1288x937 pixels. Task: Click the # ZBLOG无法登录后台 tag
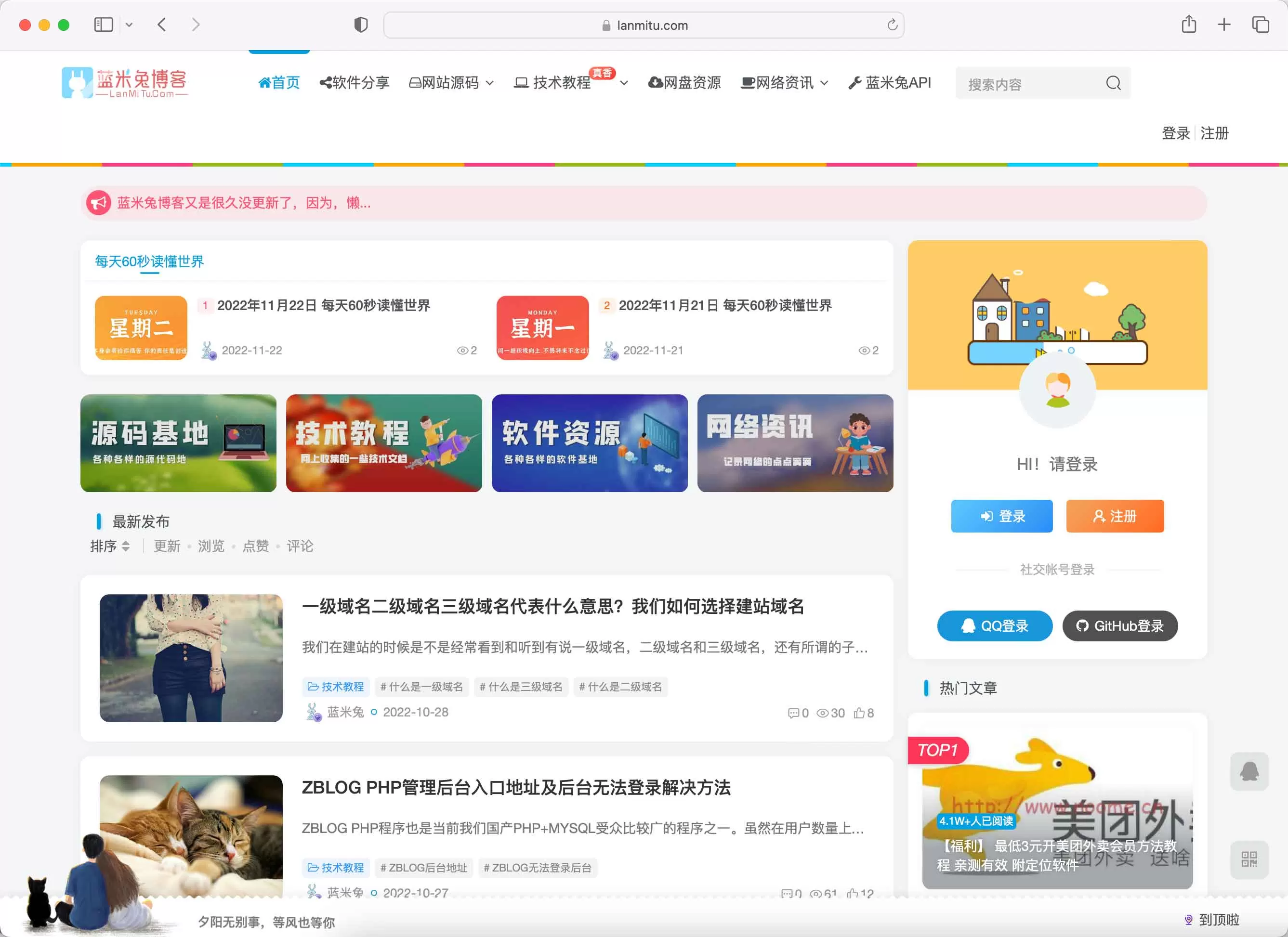pos(537,868)
